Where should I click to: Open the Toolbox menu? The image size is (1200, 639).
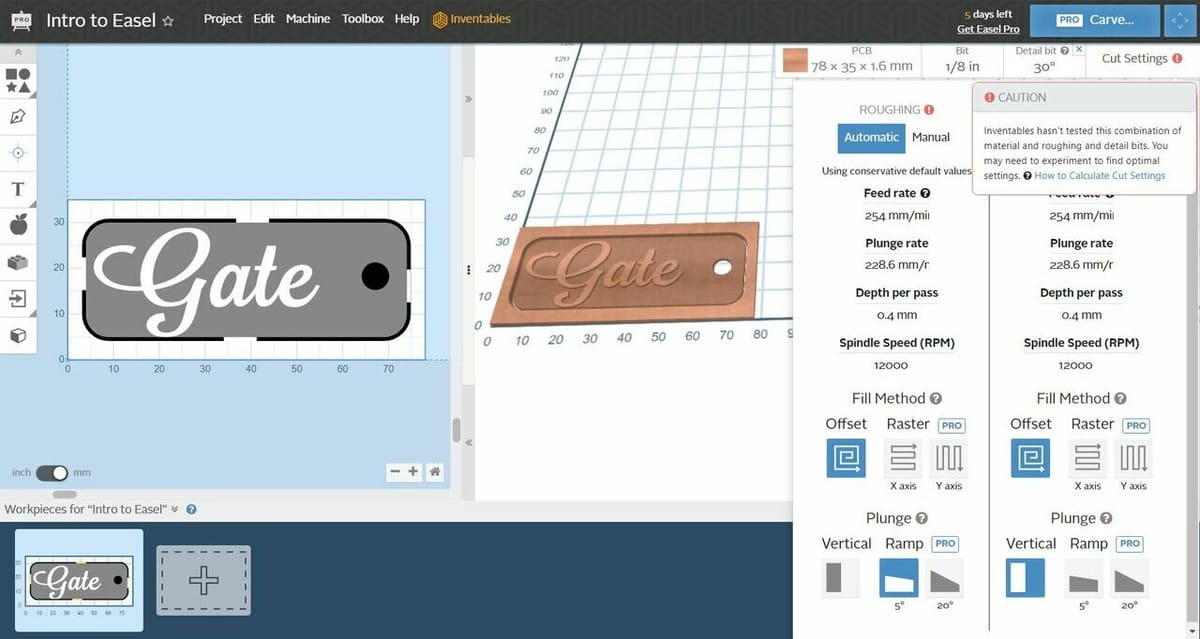click(x=363, y=19)
